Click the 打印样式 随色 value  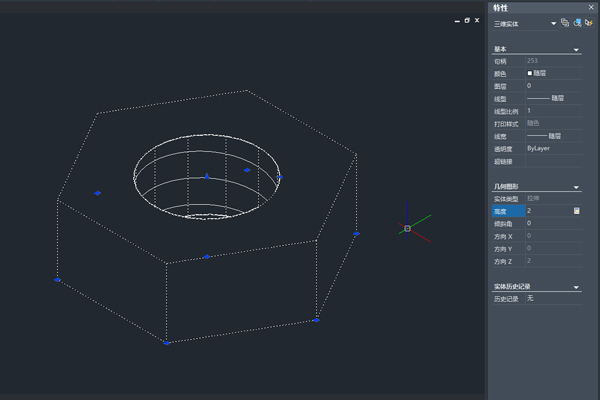(554, 123)
